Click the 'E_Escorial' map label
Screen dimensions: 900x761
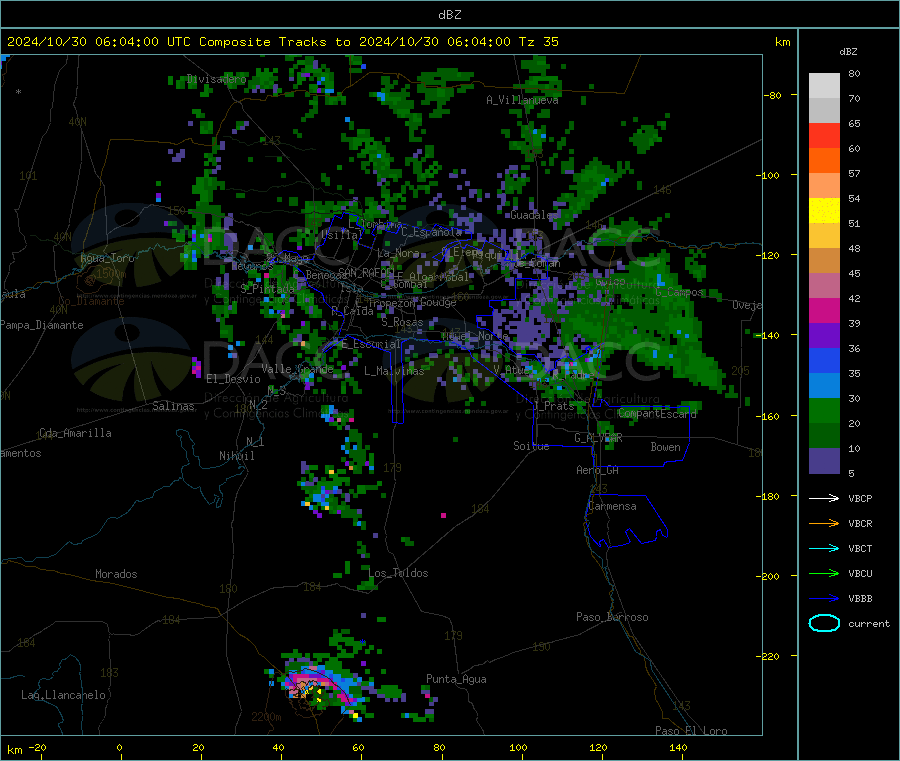click(x=371, y=344)
